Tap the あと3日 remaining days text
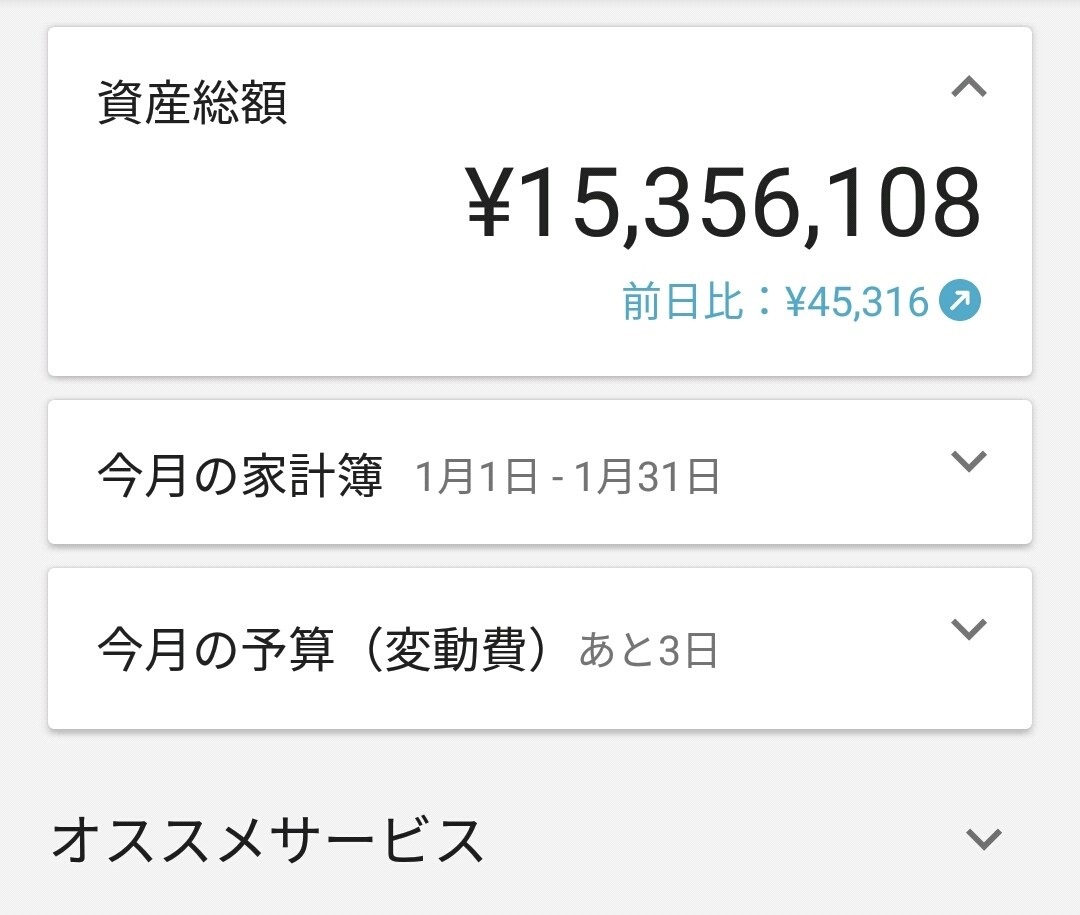This screenshot has height=915, width=1080. coord(648,652)
